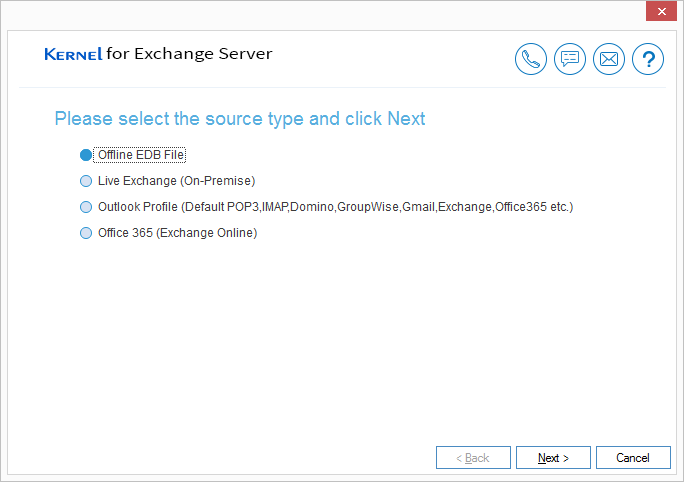Image resolution: width=684 pixels, height=482 pixels.
Task: Select Offline EDB File radio button
Action: pos(86,155)
